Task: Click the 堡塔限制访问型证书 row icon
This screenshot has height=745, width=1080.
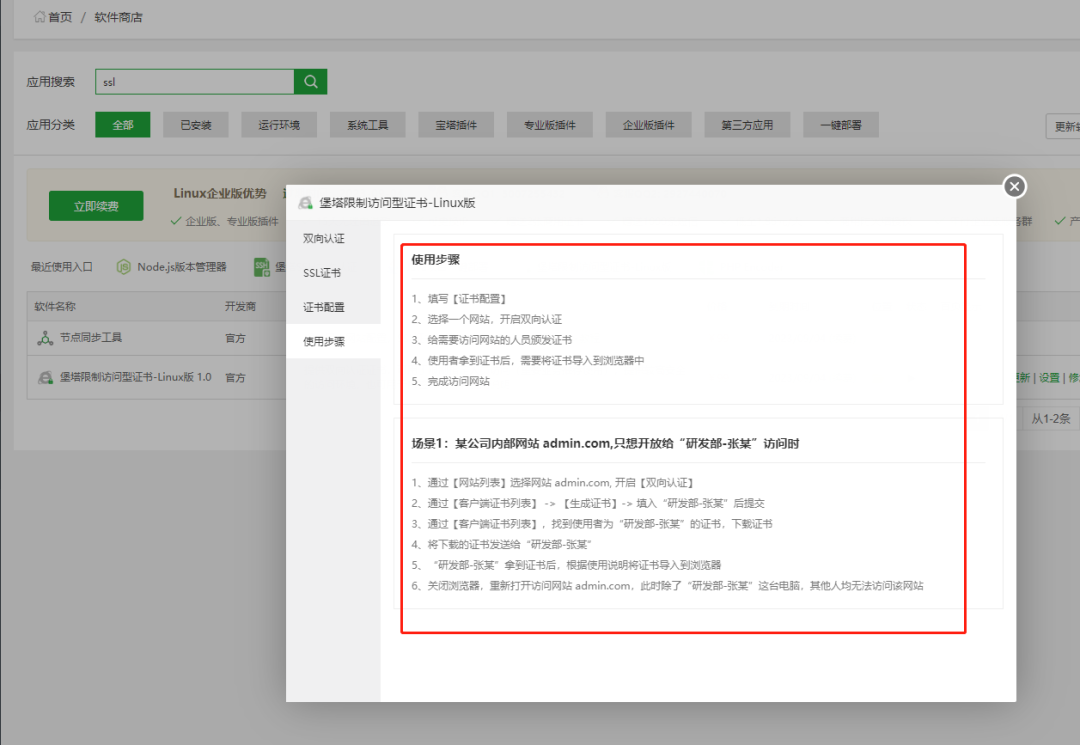Action: 45,378
